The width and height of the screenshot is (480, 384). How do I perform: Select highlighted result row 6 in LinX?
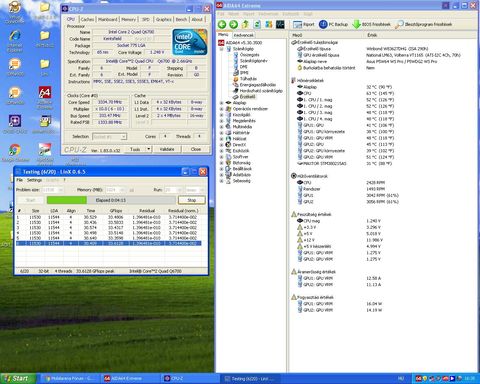(109, 243)
